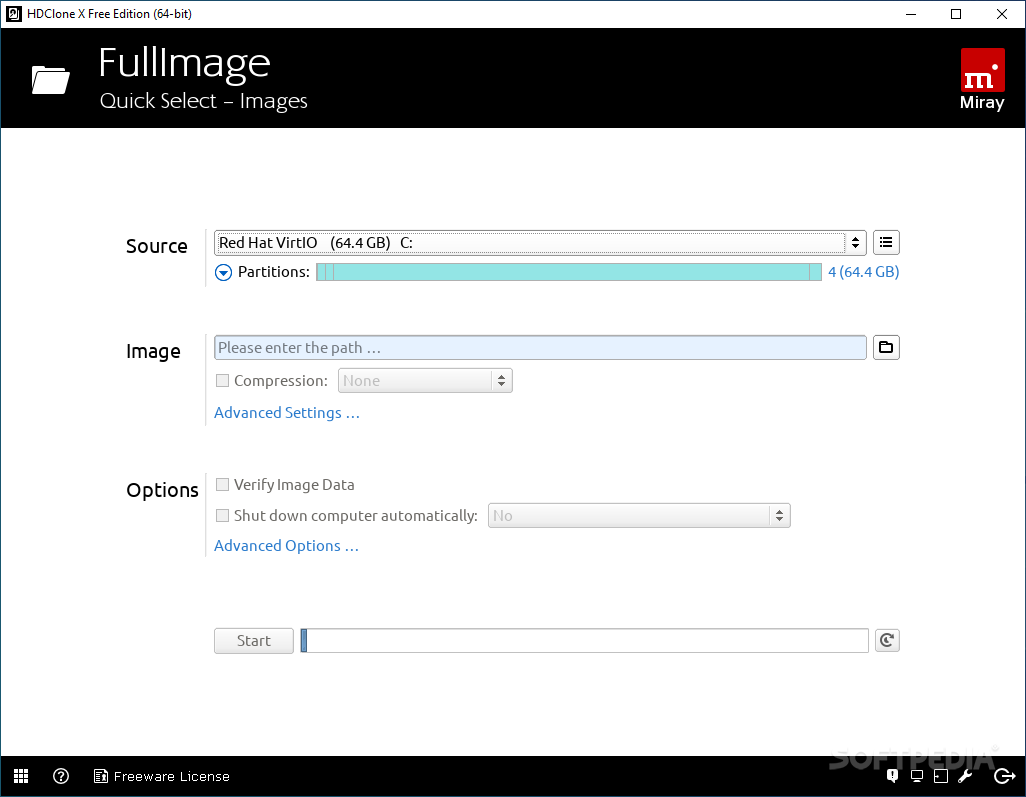The height and width of the screenshot is (797, 1026).
Task: Focus the image path input field
Action: click(540, 347)
